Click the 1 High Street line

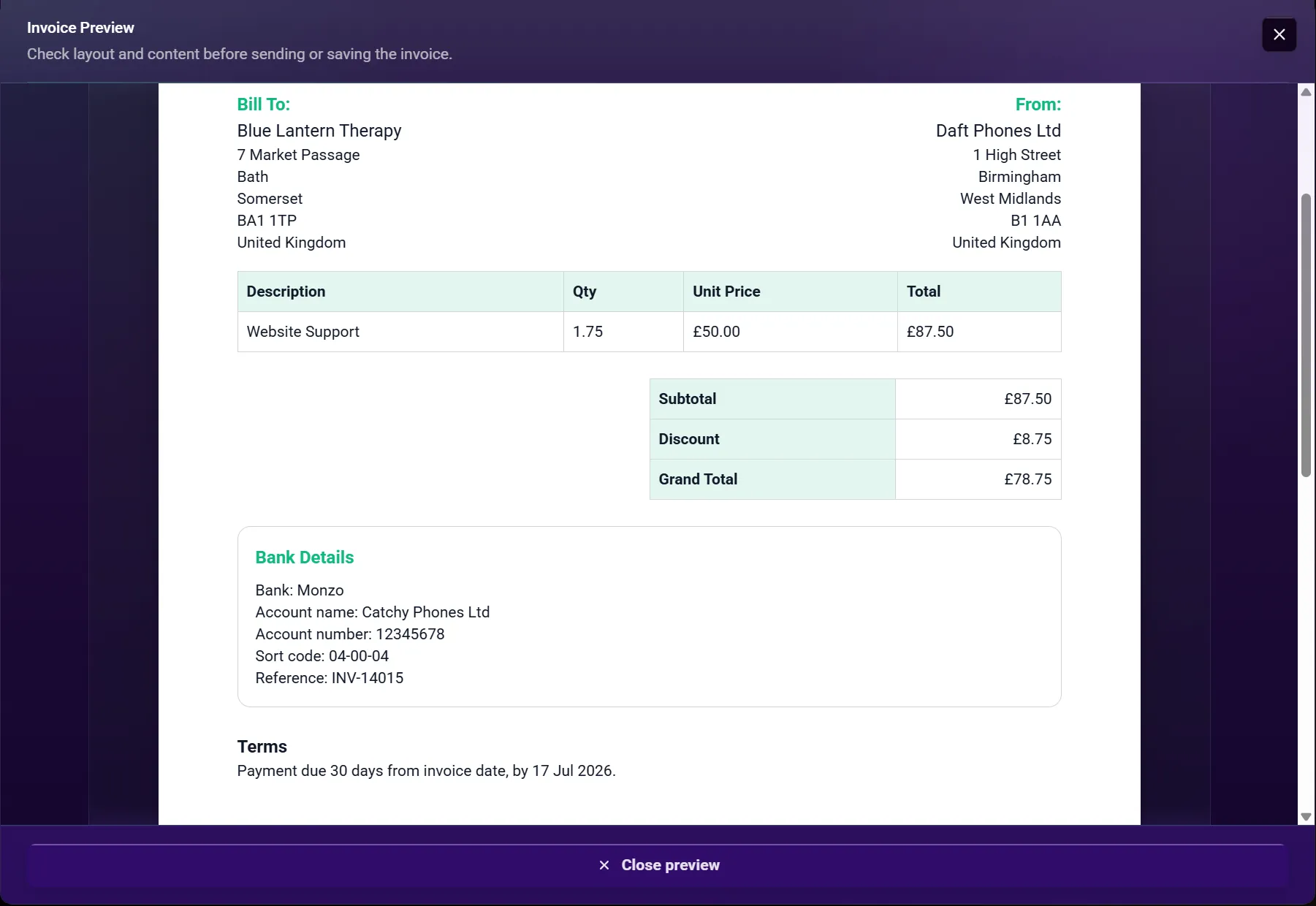[x=1016, y=155]
